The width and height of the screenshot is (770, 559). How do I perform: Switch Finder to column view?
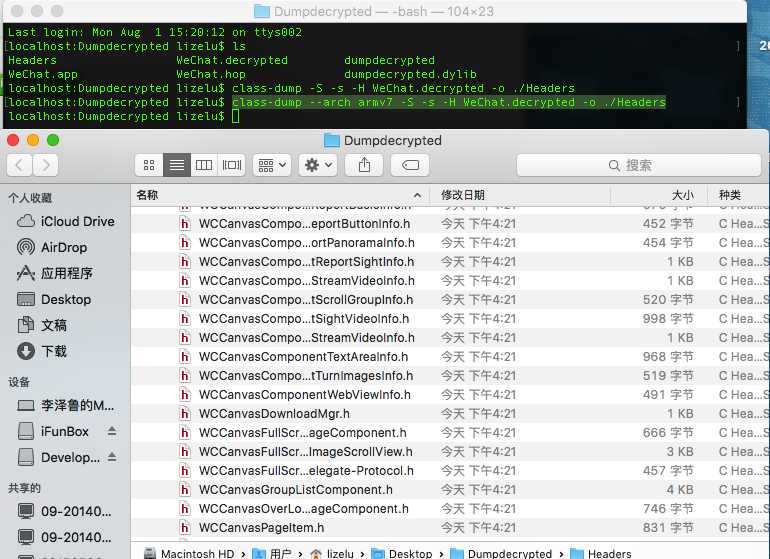tap(204, 165)
